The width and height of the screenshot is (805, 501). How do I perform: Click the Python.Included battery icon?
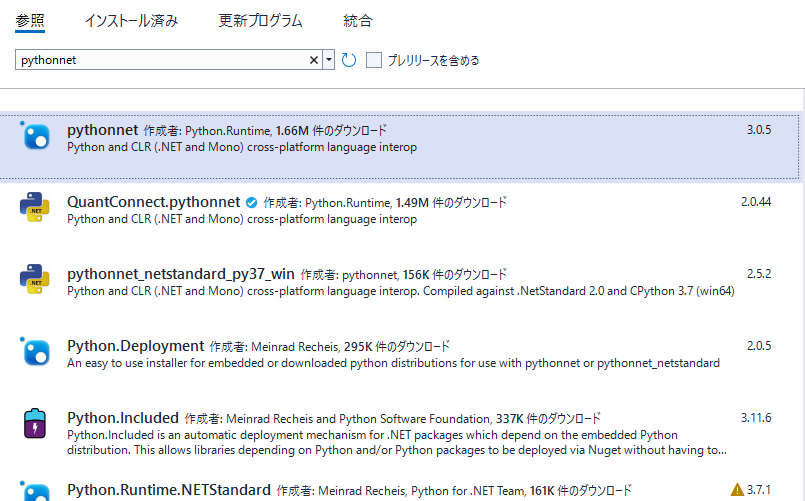[35, 423]
